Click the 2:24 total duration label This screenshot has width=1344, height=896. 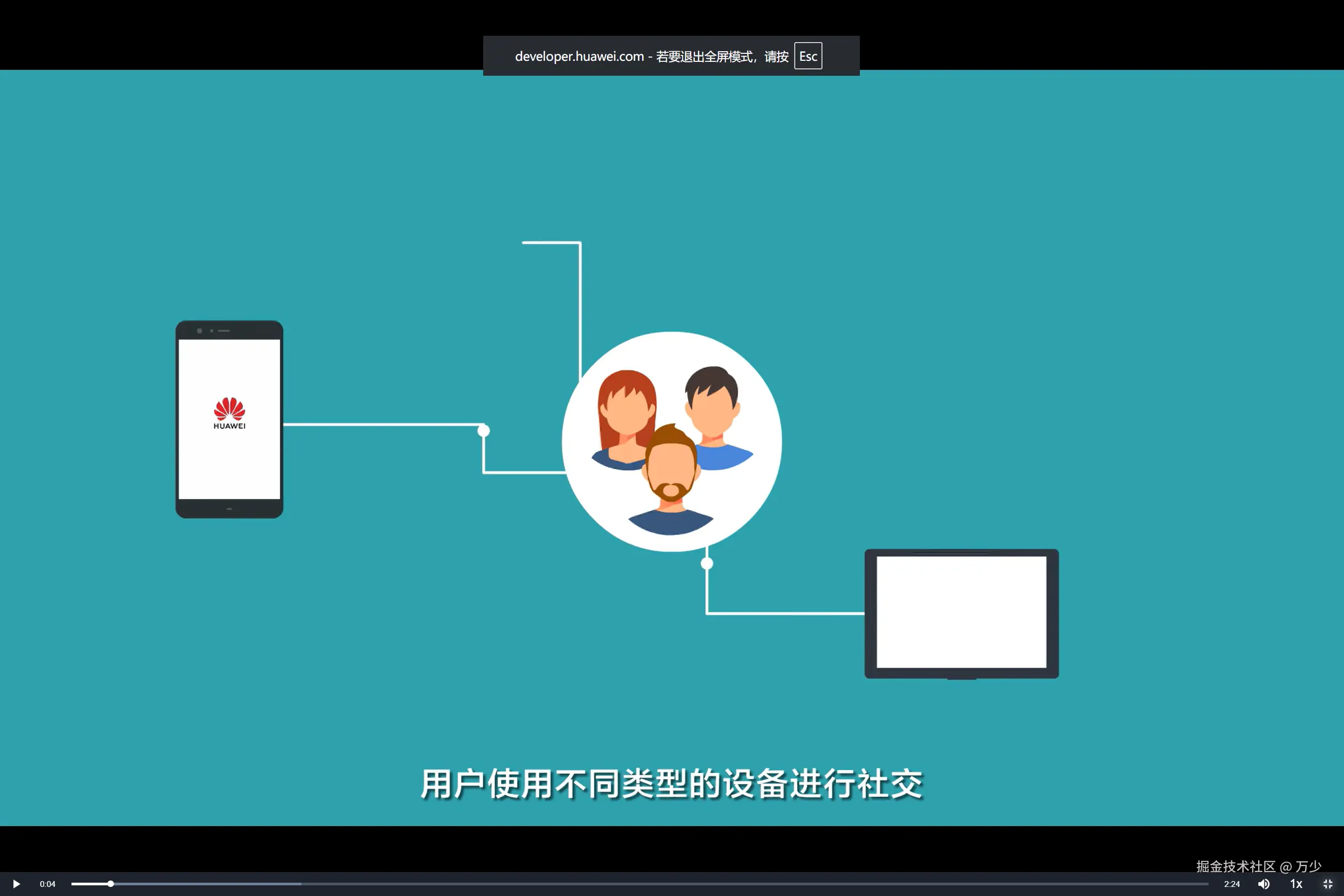pos(1231,884)
